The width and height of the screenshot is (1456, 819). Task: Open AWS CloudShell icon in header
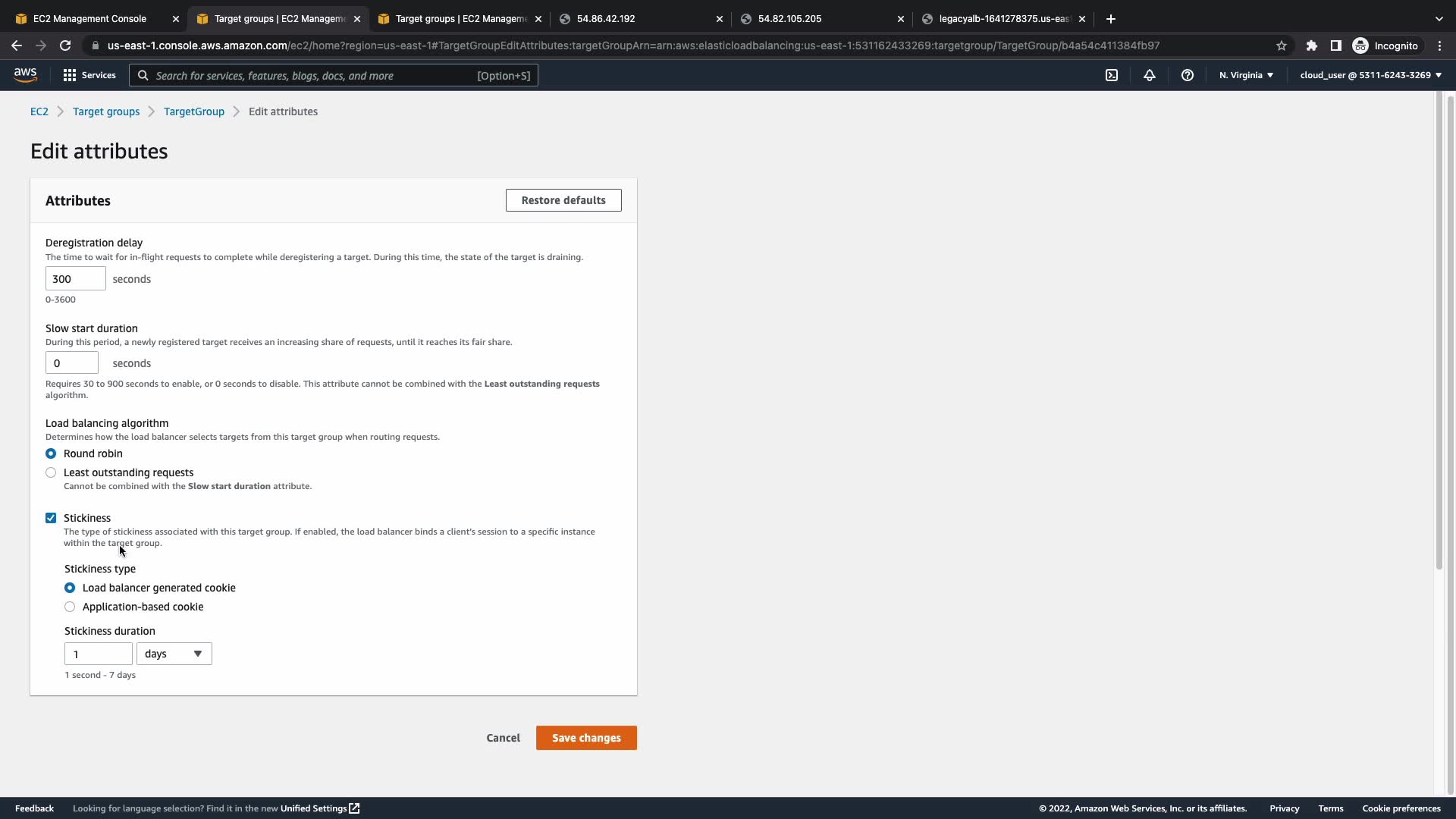(1112, 75)
